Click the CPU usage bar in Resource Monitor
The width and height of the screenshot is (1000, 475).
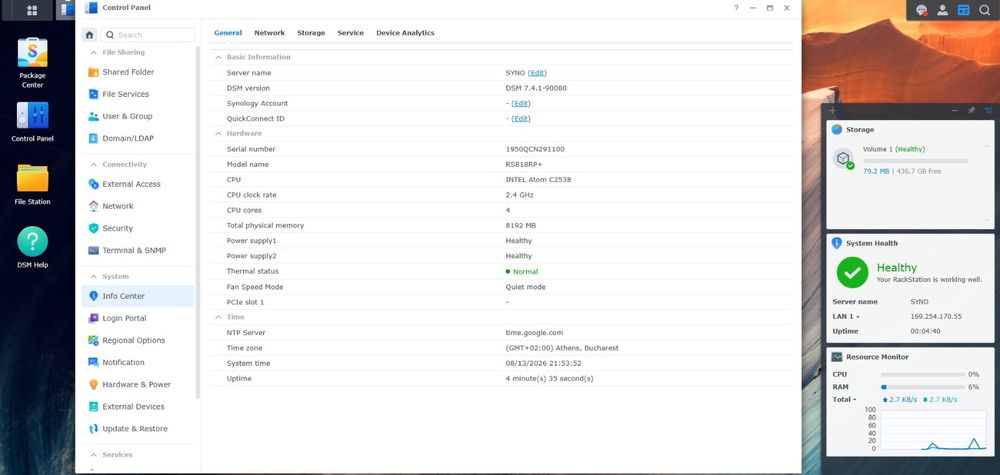tap(922, 374)
